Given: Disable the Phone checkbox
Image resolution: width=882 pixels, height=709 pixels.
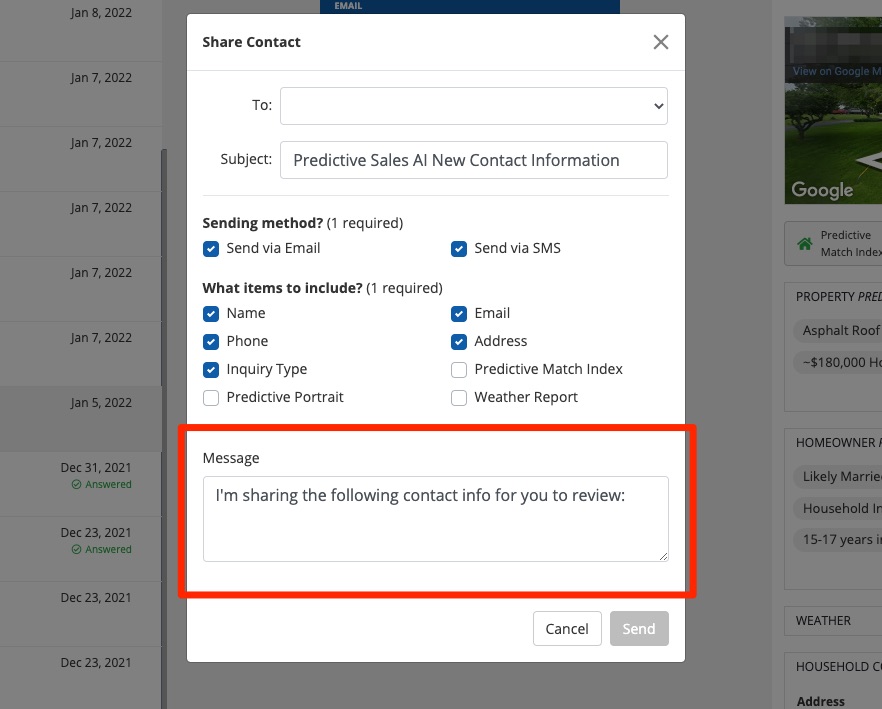Looking at the screenshot, I should pyautogui.click(x=211, y=342).
